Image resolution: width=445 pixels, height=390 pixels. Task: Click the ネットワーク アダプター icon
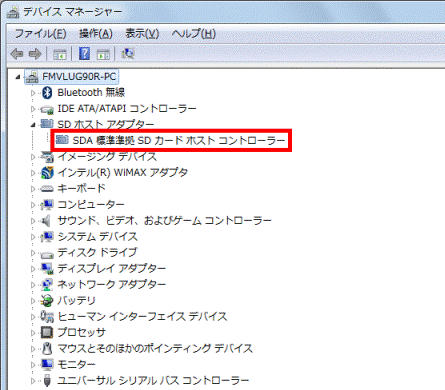(x=47, y=285)
